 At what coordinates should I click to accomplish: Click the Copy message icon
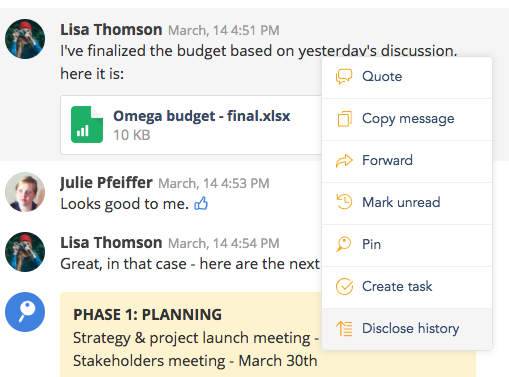coord(345,119)
